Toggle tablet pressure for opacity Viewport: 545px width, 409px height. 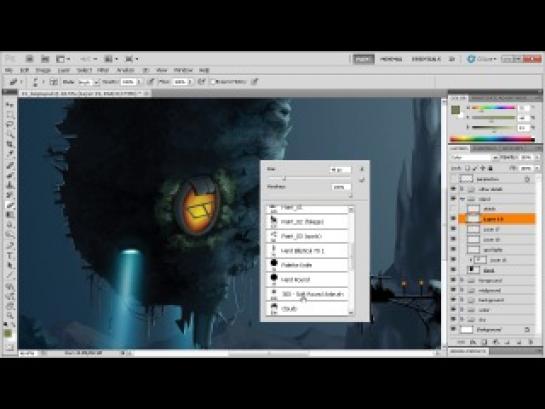pos(151,82)
